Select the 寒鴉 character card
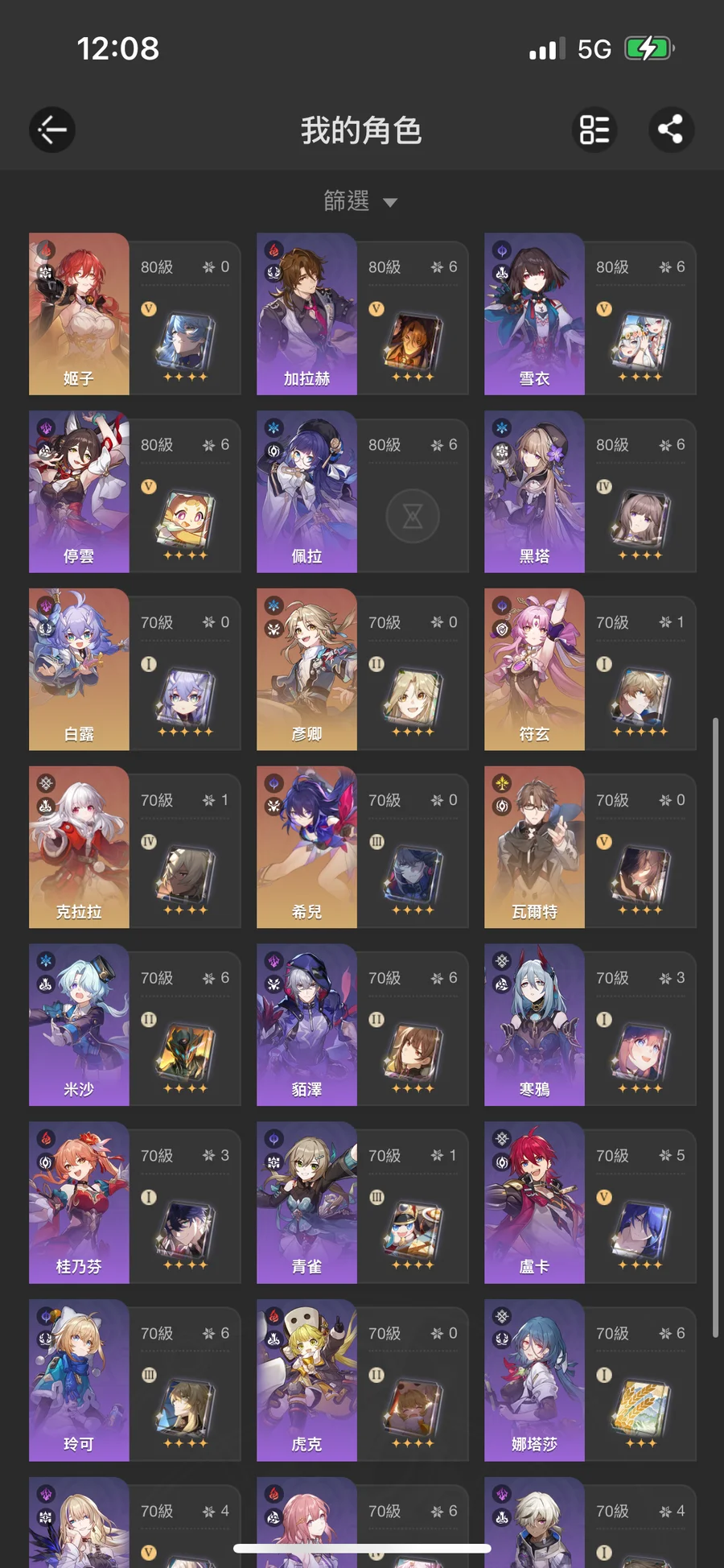The width and height of the screenshot is (724, 1568). [x=590, y=1025]
